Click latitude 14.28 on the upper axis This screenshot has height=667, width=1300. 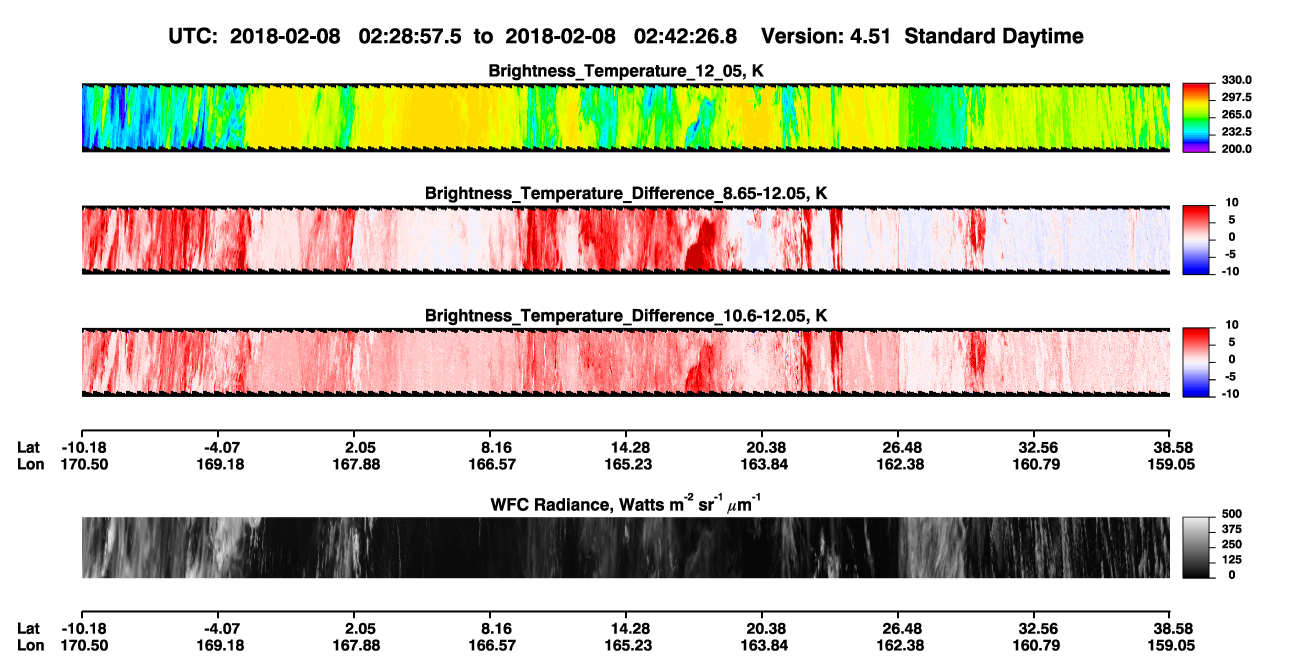[x=626, y=448]
